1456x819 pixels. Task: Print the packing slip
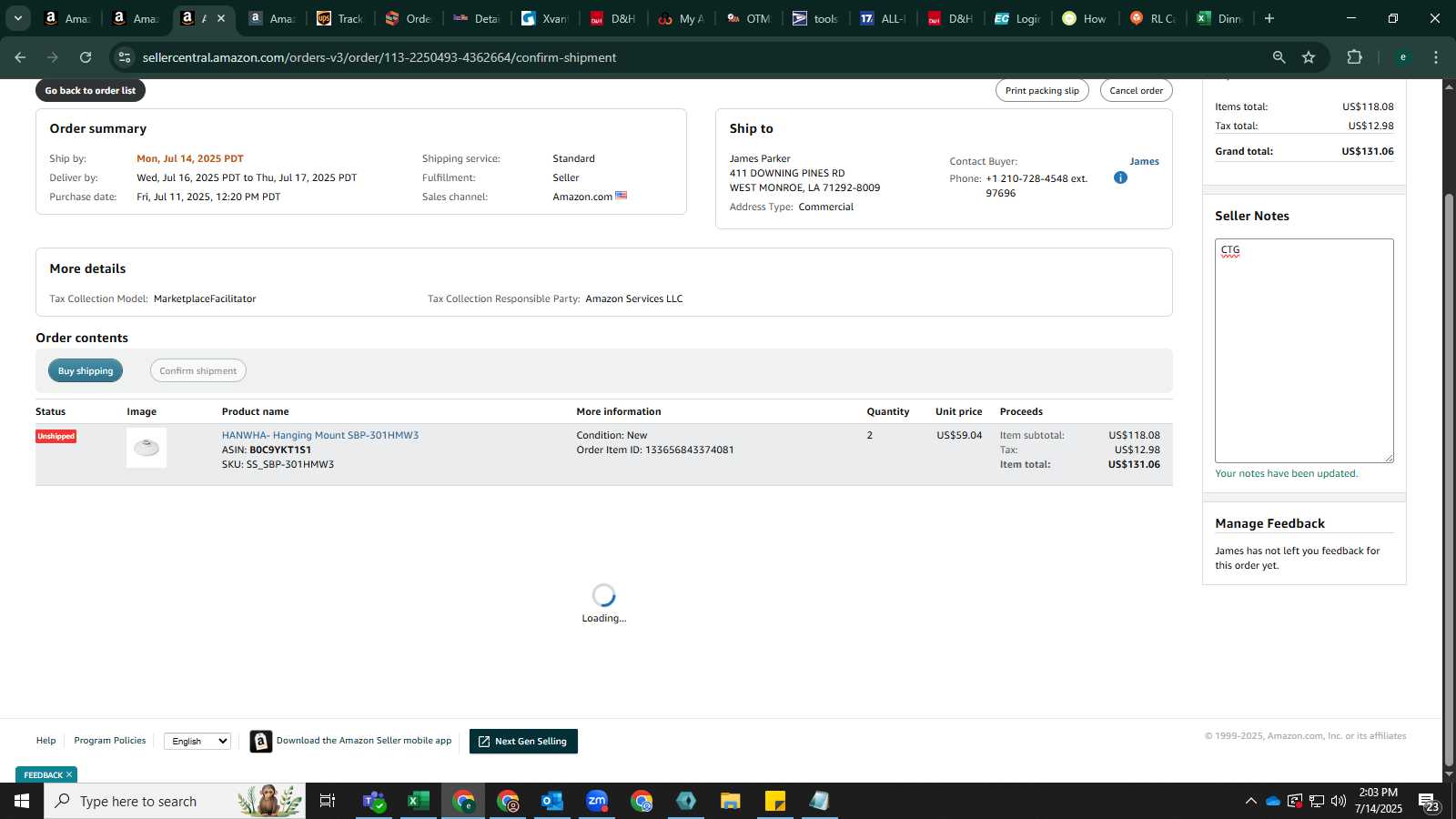(x=1042, y=90)
